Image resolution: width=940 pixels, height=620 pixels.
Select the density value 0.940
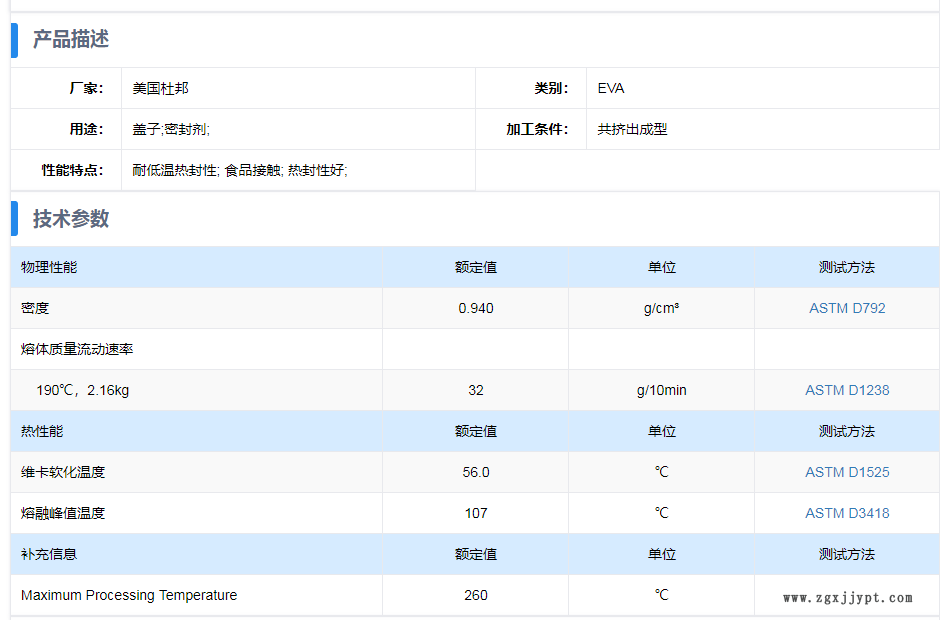click(476, 308)
